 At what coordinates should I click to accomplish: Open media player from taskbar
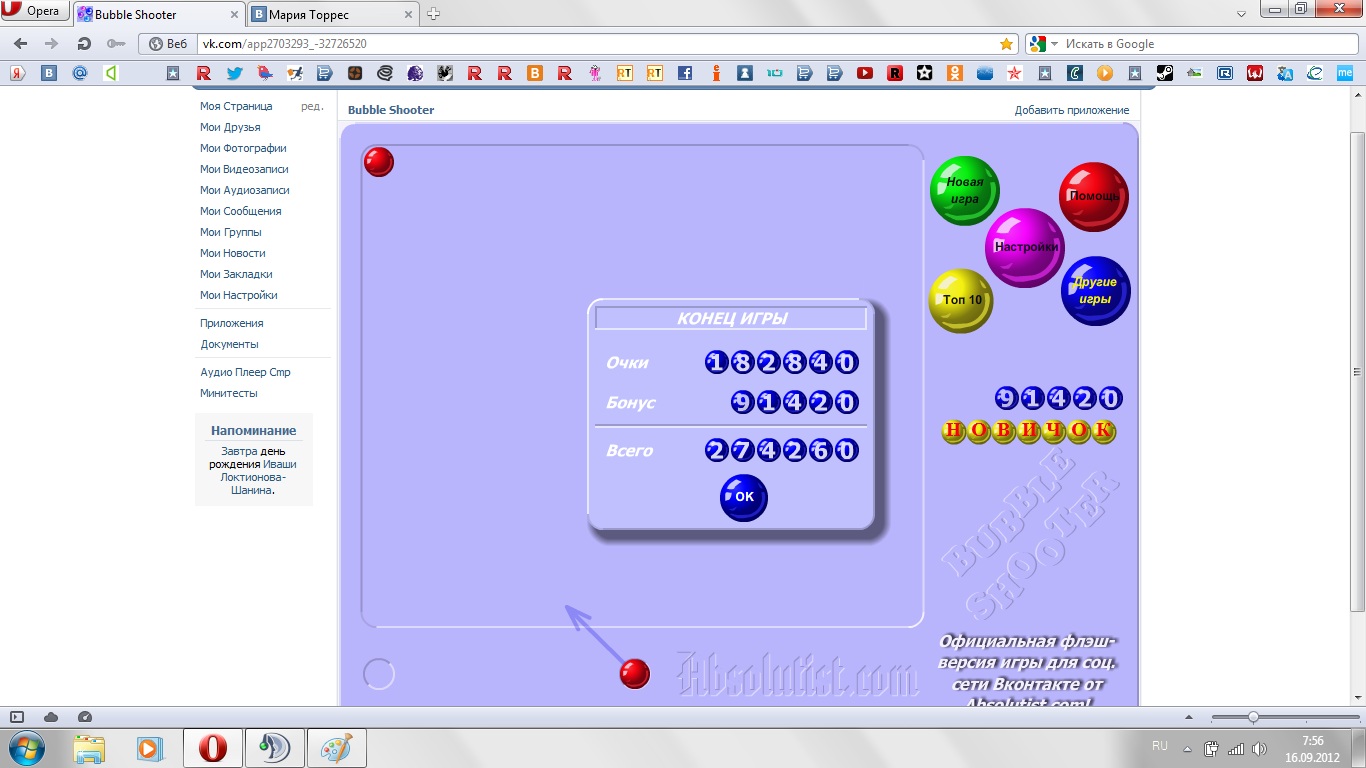point(150,748)
